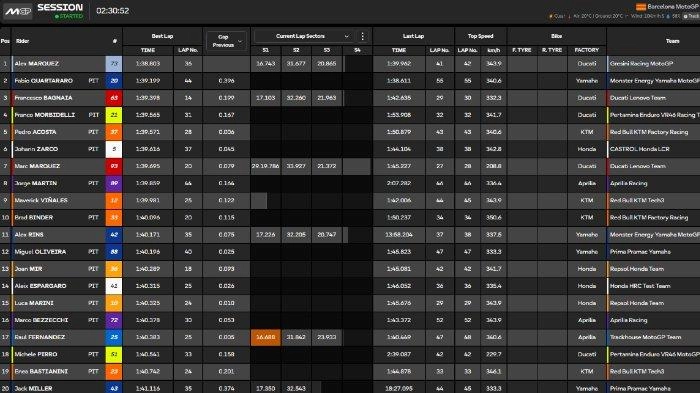700x393 pixels.
Task: Click the CASTROL Honda LCR team name
Action: pos(640,149)
